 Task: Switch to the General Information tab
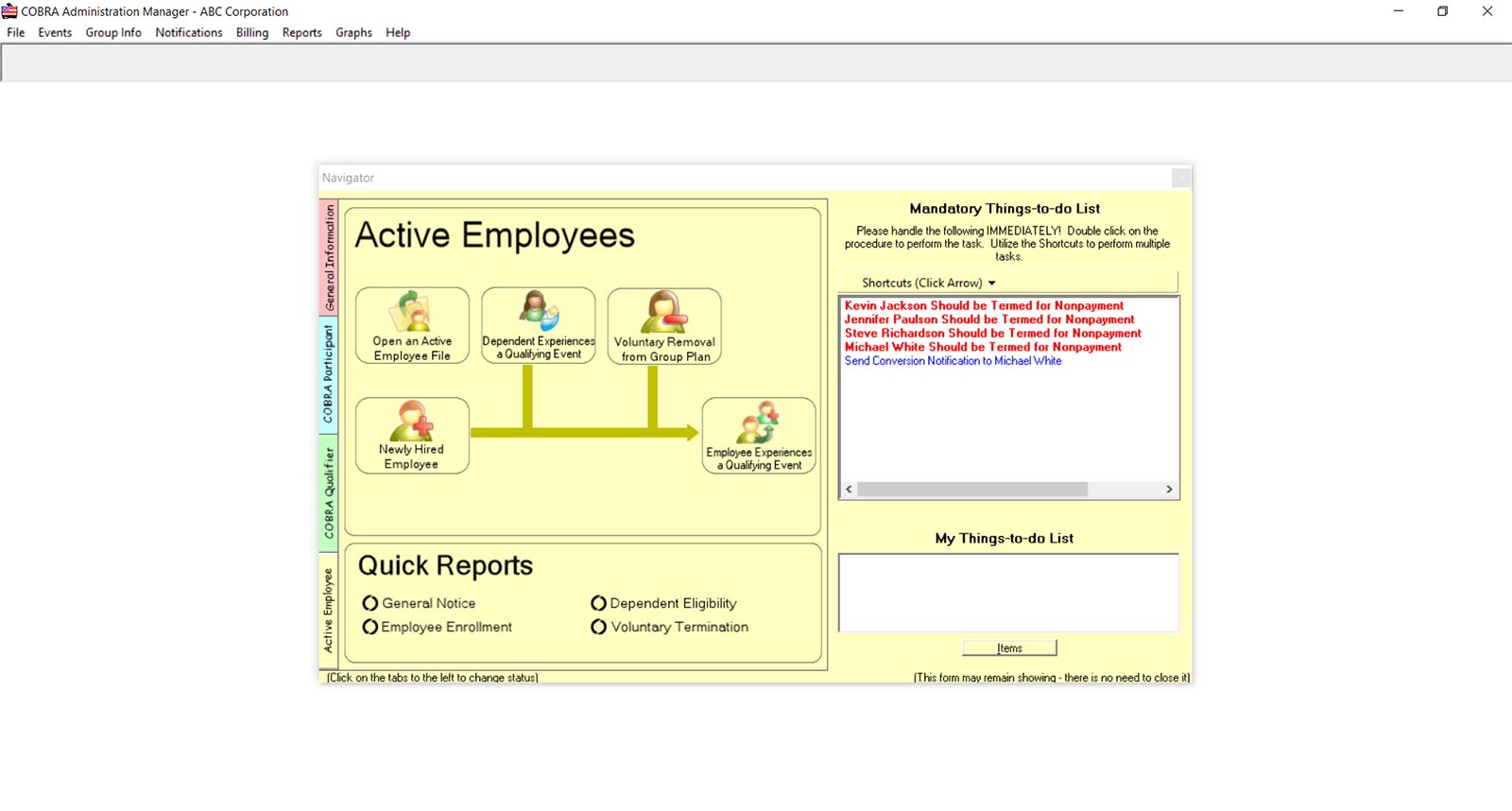pyautogui.click(x=328, y=258)
